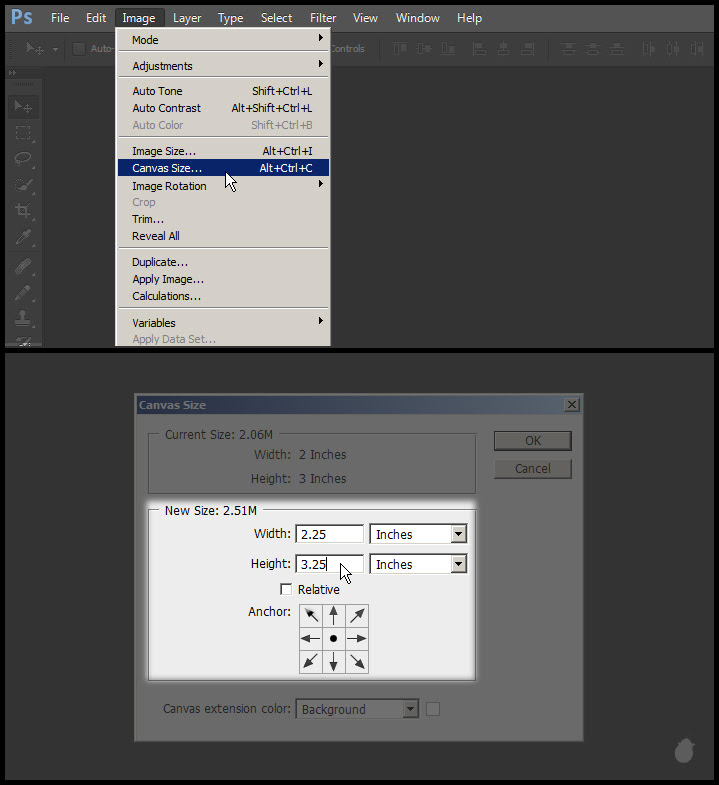Choose Auto Tone menu entry
The image size is (719, 785).
tap(224, 91)
